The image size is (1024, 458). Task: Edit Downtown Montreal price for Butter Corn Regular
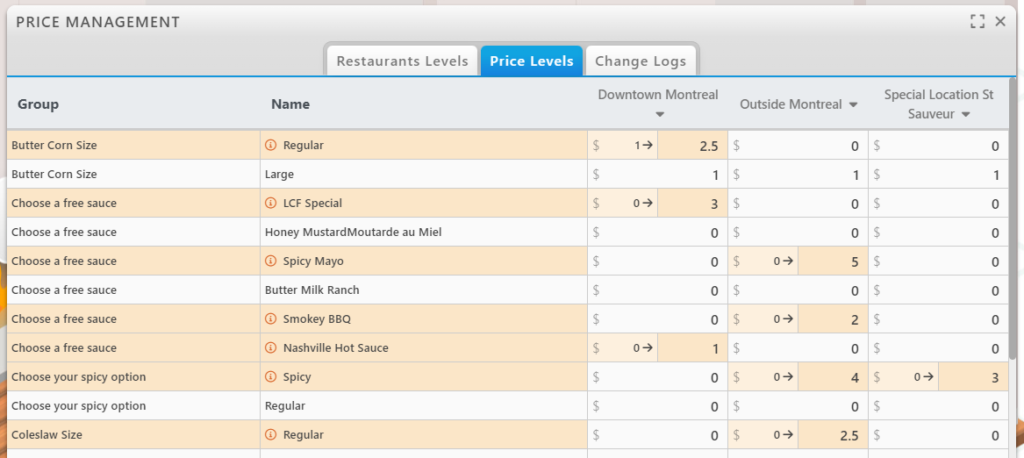tap(690, 146)
